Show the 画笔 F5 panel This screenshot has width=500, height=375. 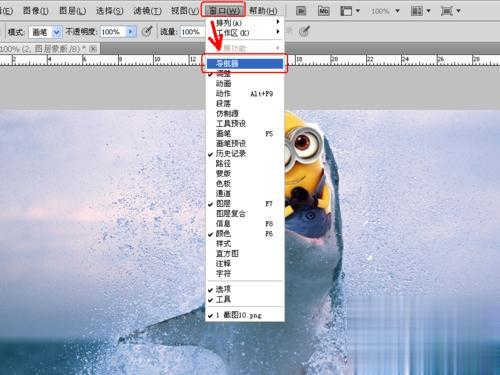pos(245,134)
